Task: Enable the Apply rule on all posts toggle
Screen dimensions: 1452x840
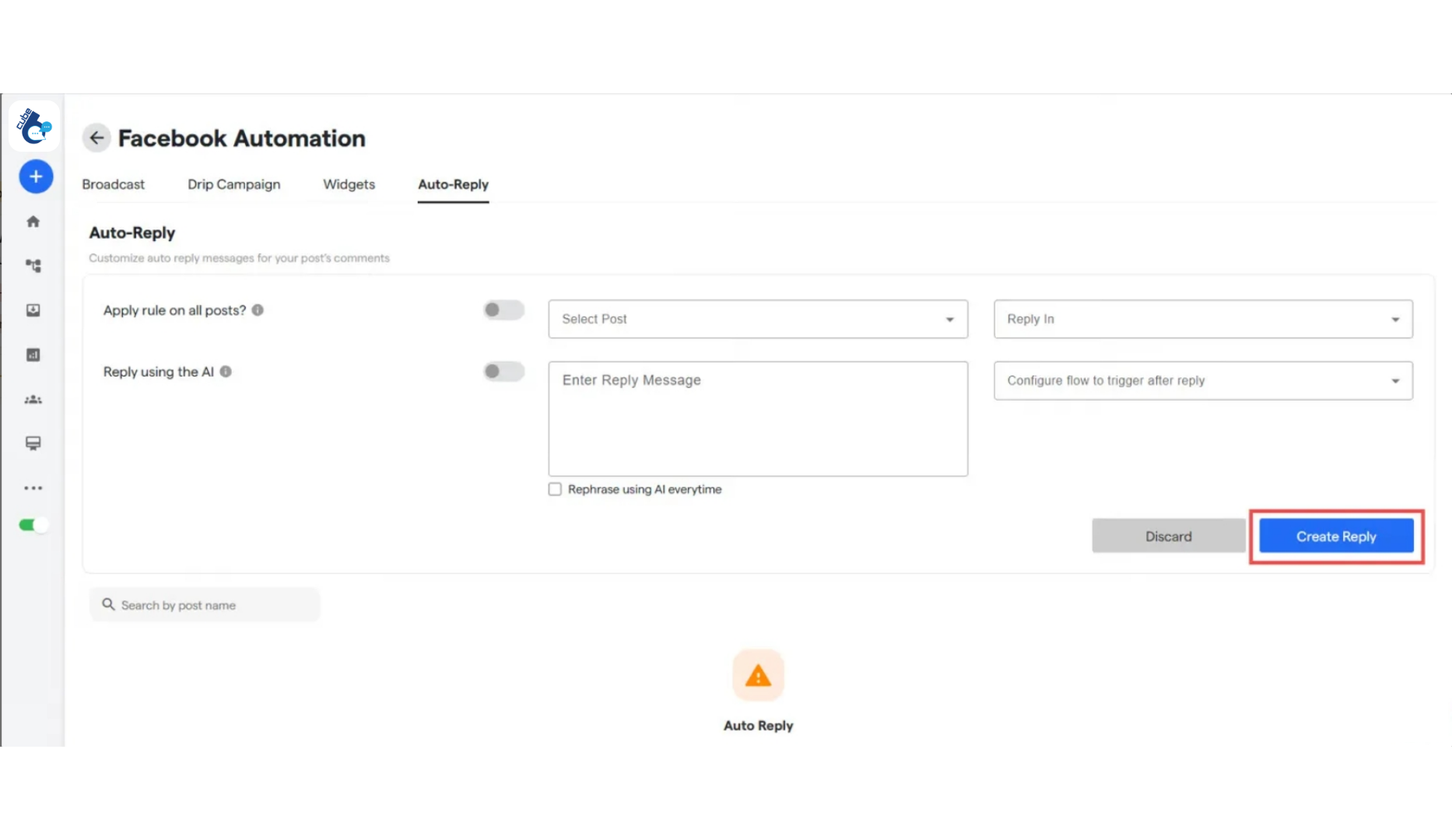Action: point(503,310)
